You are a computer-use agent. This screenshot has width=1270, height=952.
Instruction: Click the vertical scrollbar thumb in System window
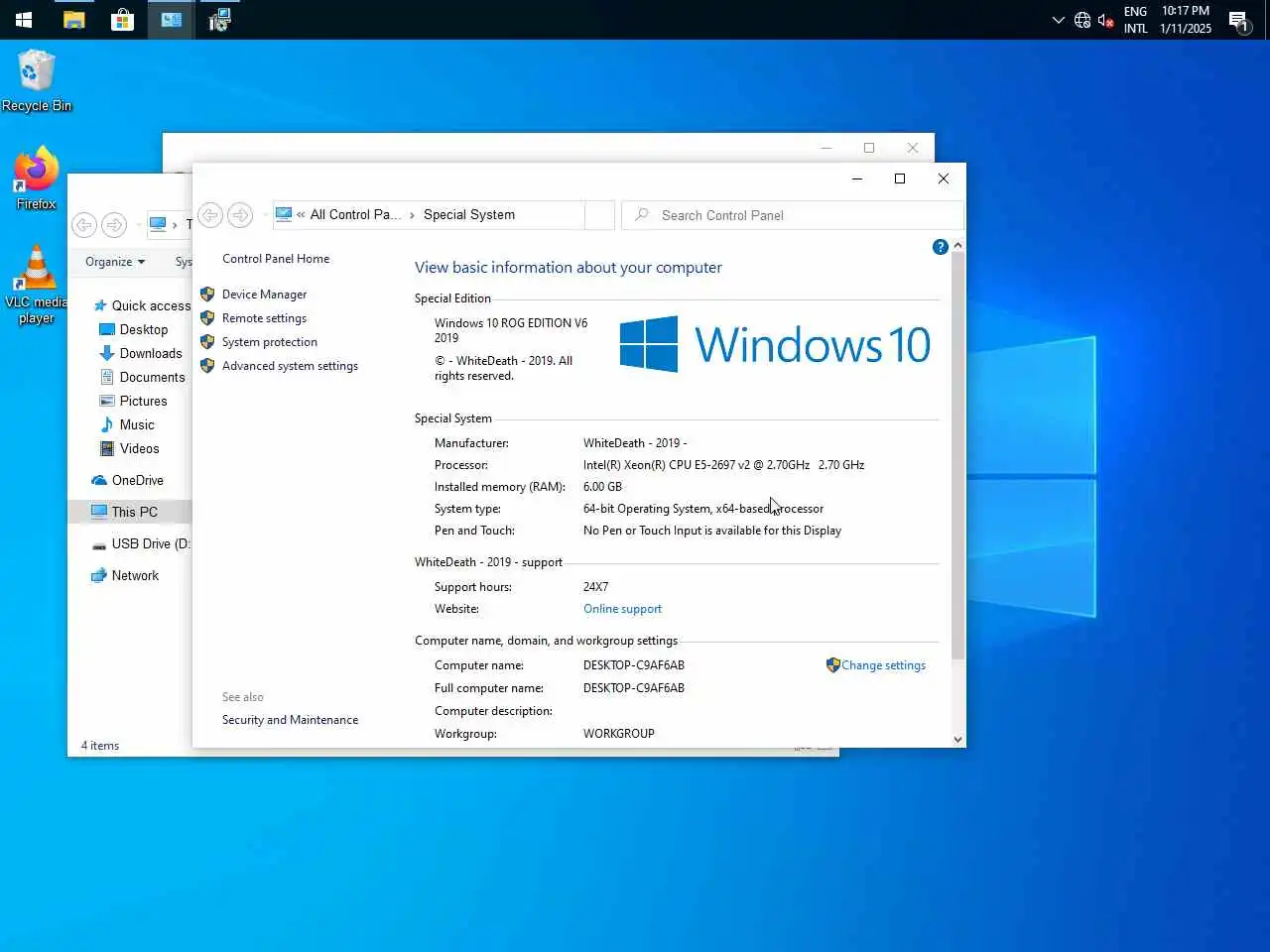tap(957, 456)
